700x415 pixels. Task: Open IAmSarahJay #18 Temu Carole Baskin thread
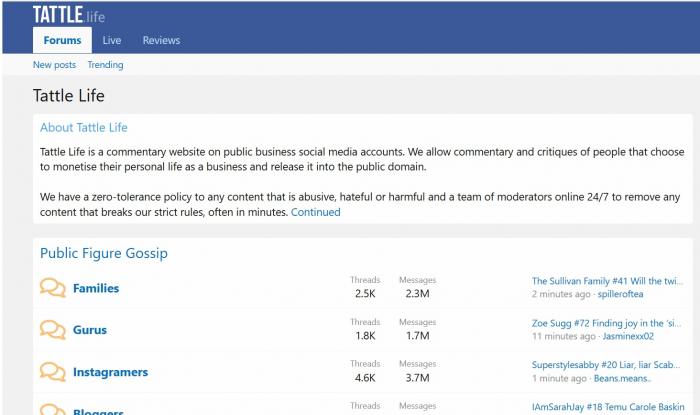pyautogui.click(x=608, y=407)
